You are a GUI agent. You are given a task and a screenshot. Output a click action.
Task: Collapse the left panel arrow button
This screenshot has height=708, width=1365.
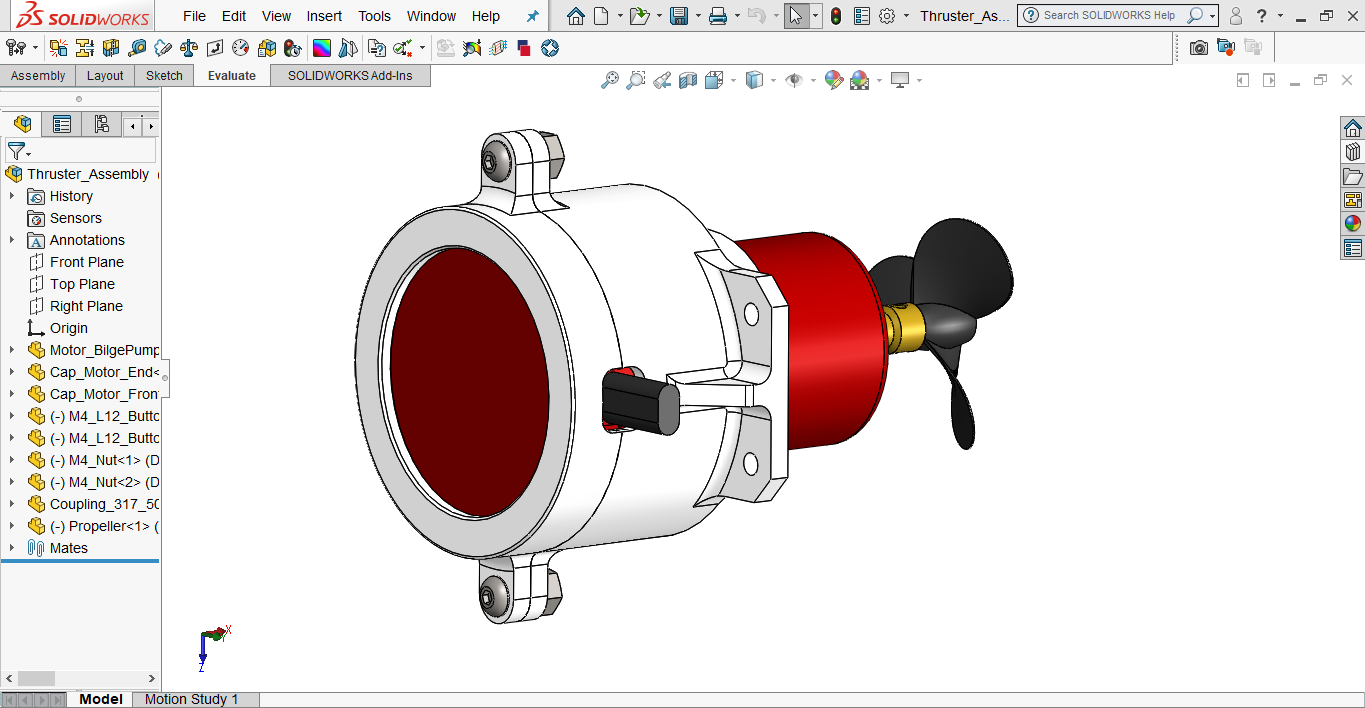pos(1243,80)
